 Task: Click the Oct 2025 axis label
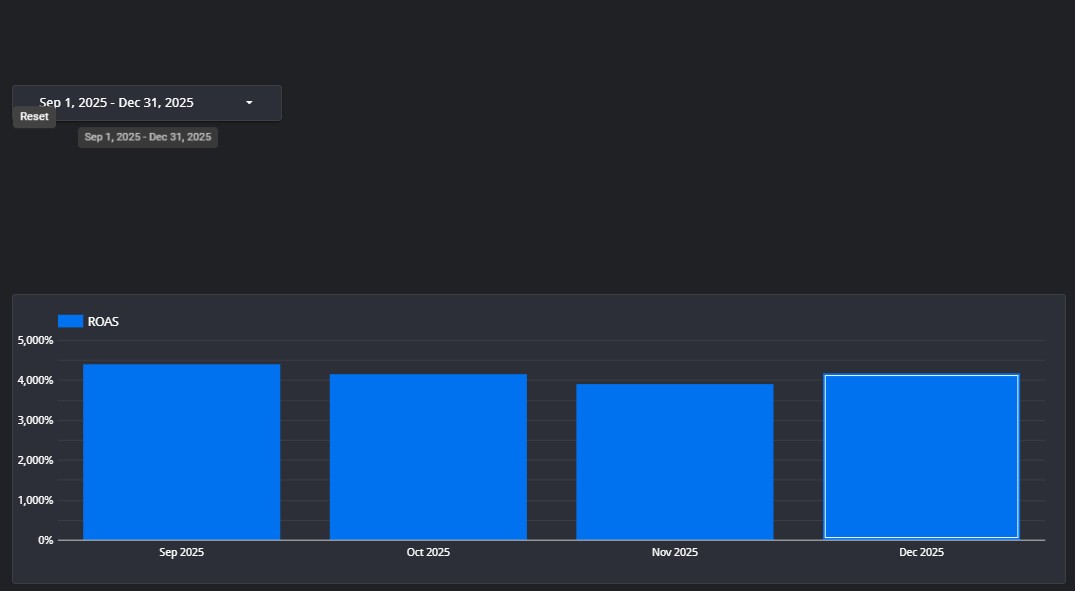[428, 552]
